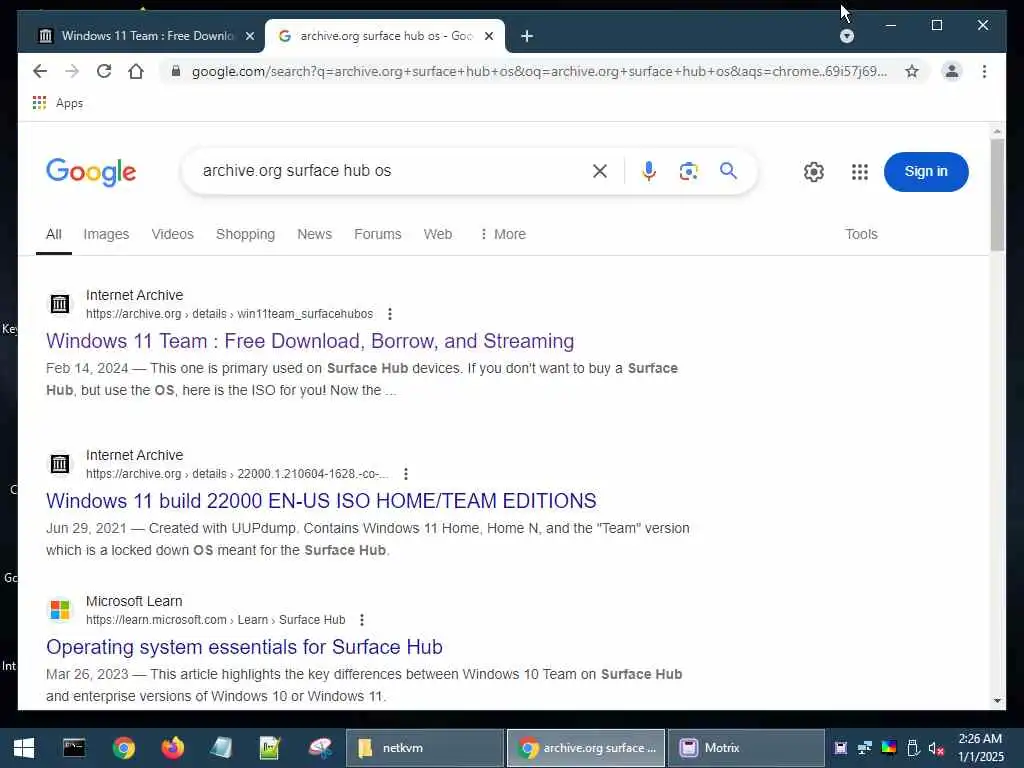The height and width of the screenshot is (768, 1024).
Task: Expand the More search filters menu
Action: coord(502,234)
